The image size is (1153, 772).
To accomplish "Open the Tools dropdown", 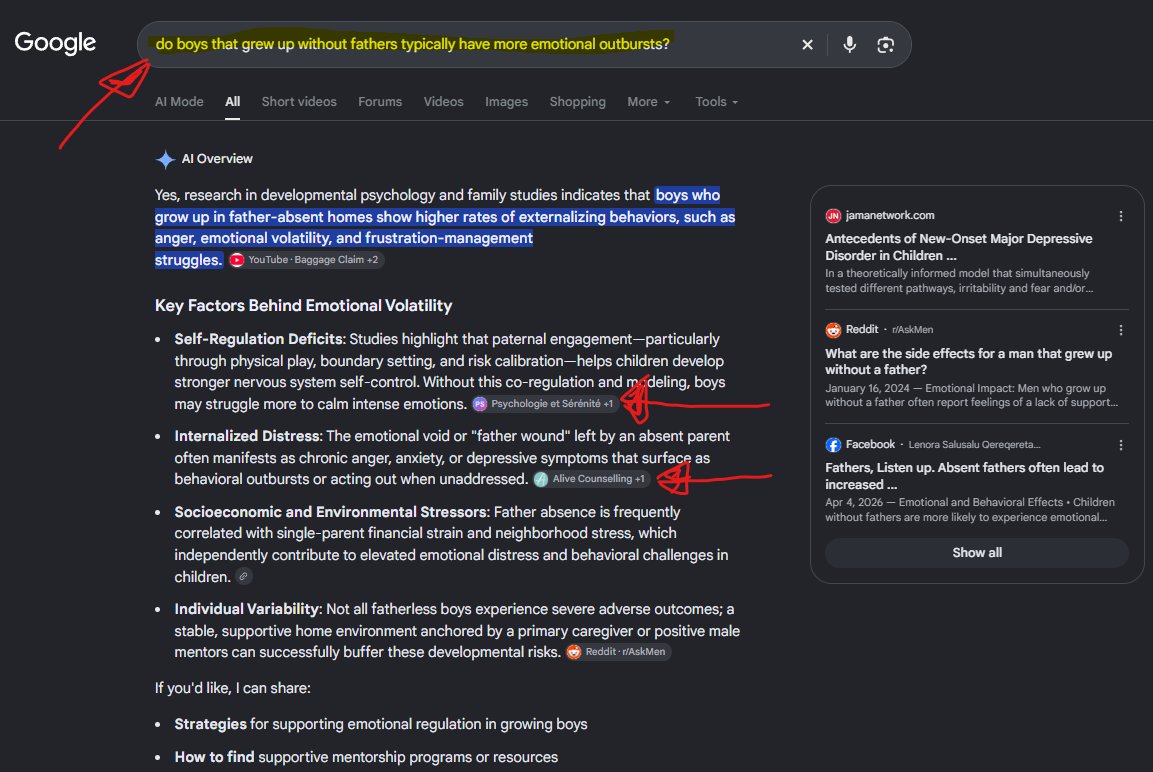I will [716, 101].
